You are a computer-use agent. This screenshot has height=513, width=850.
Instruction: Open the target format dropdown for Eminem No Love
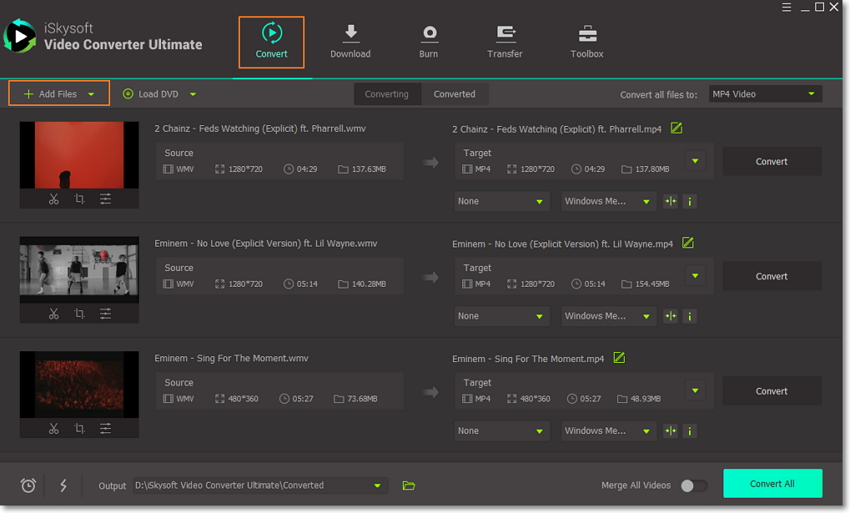(x=695, y=276)
